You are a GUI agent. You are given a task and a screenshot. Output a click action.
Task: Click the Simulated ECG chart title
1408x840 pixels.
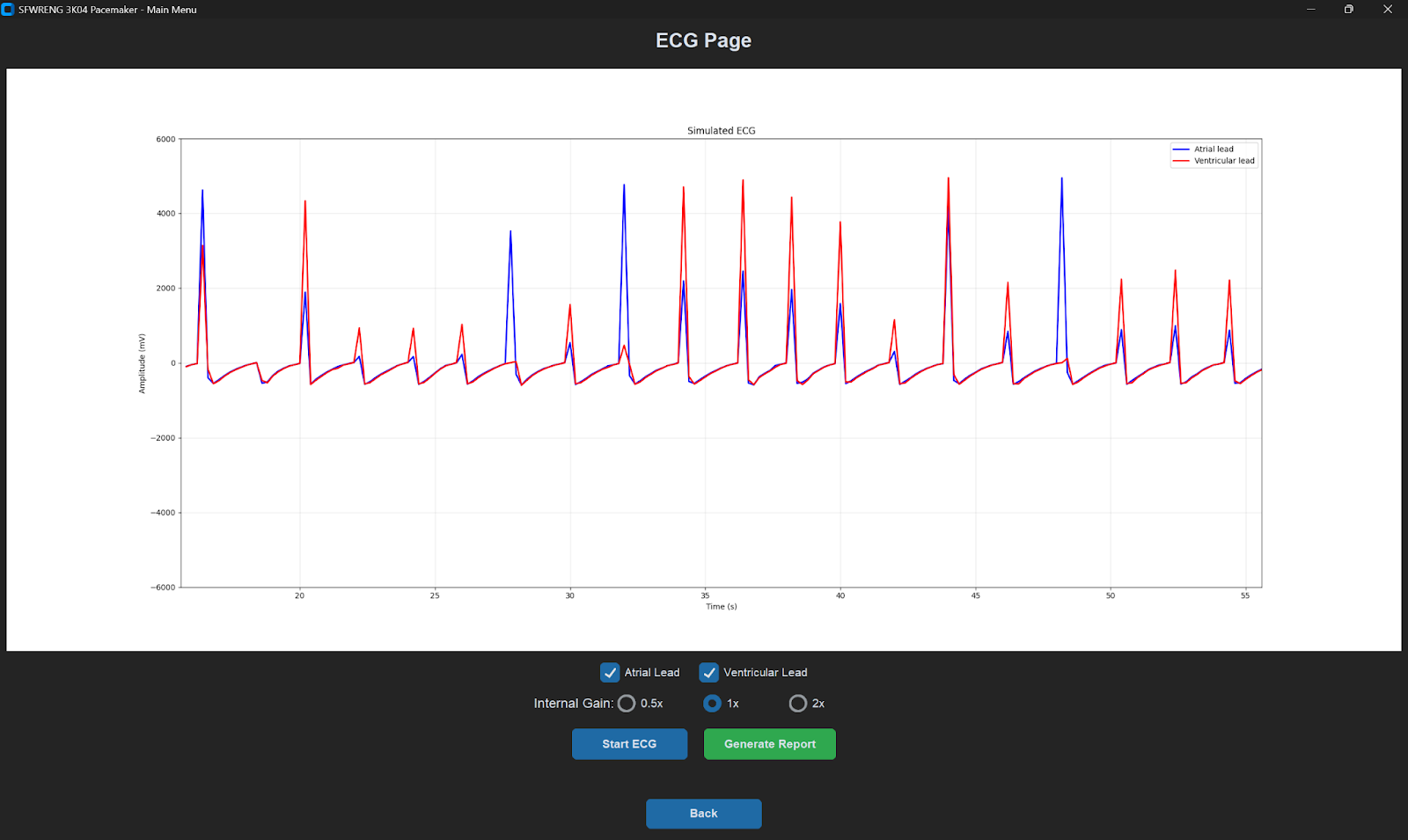pos(721,131)
